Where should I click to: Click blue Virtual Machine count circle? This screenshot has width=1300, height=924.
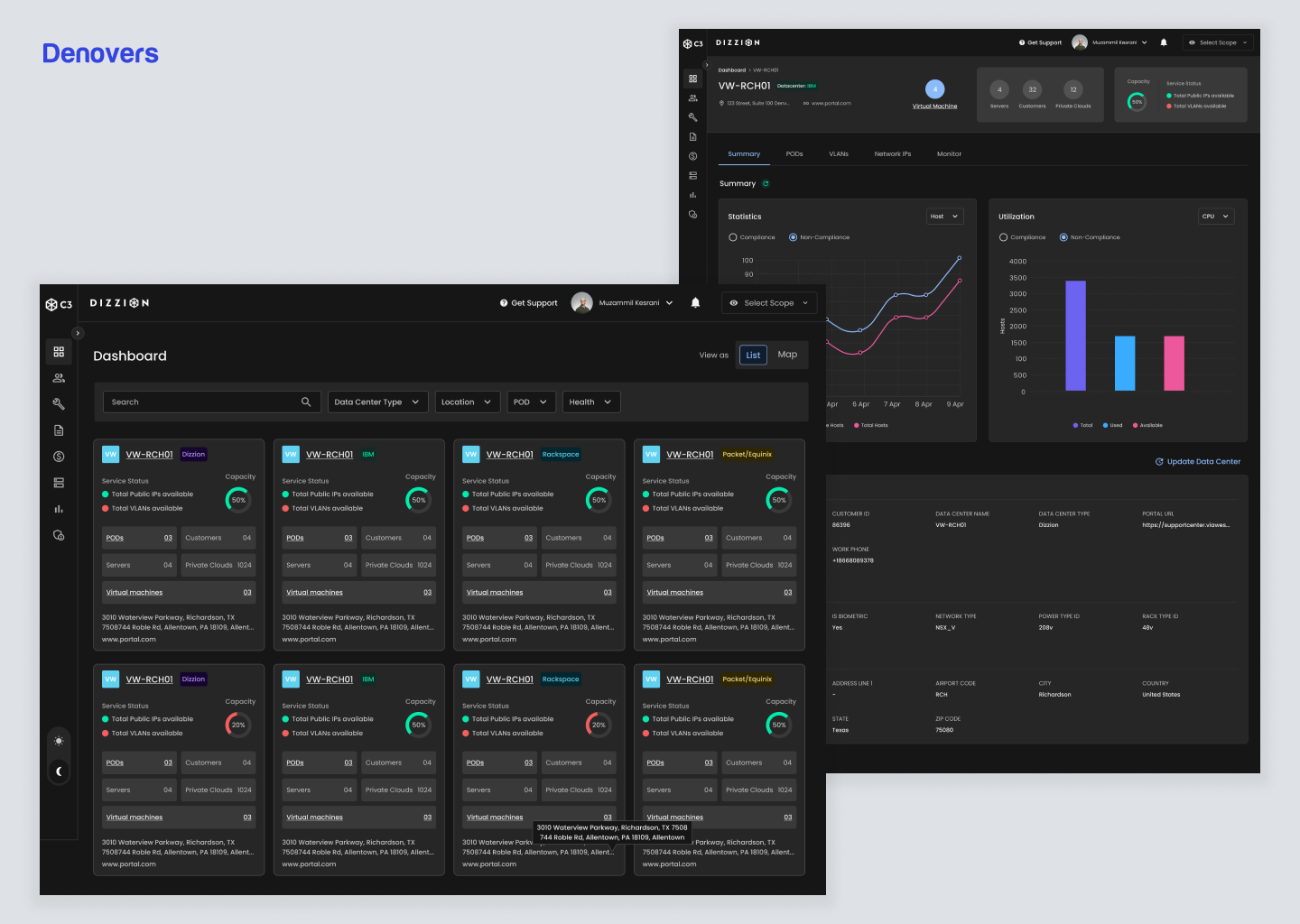click(x=935, y=89)
